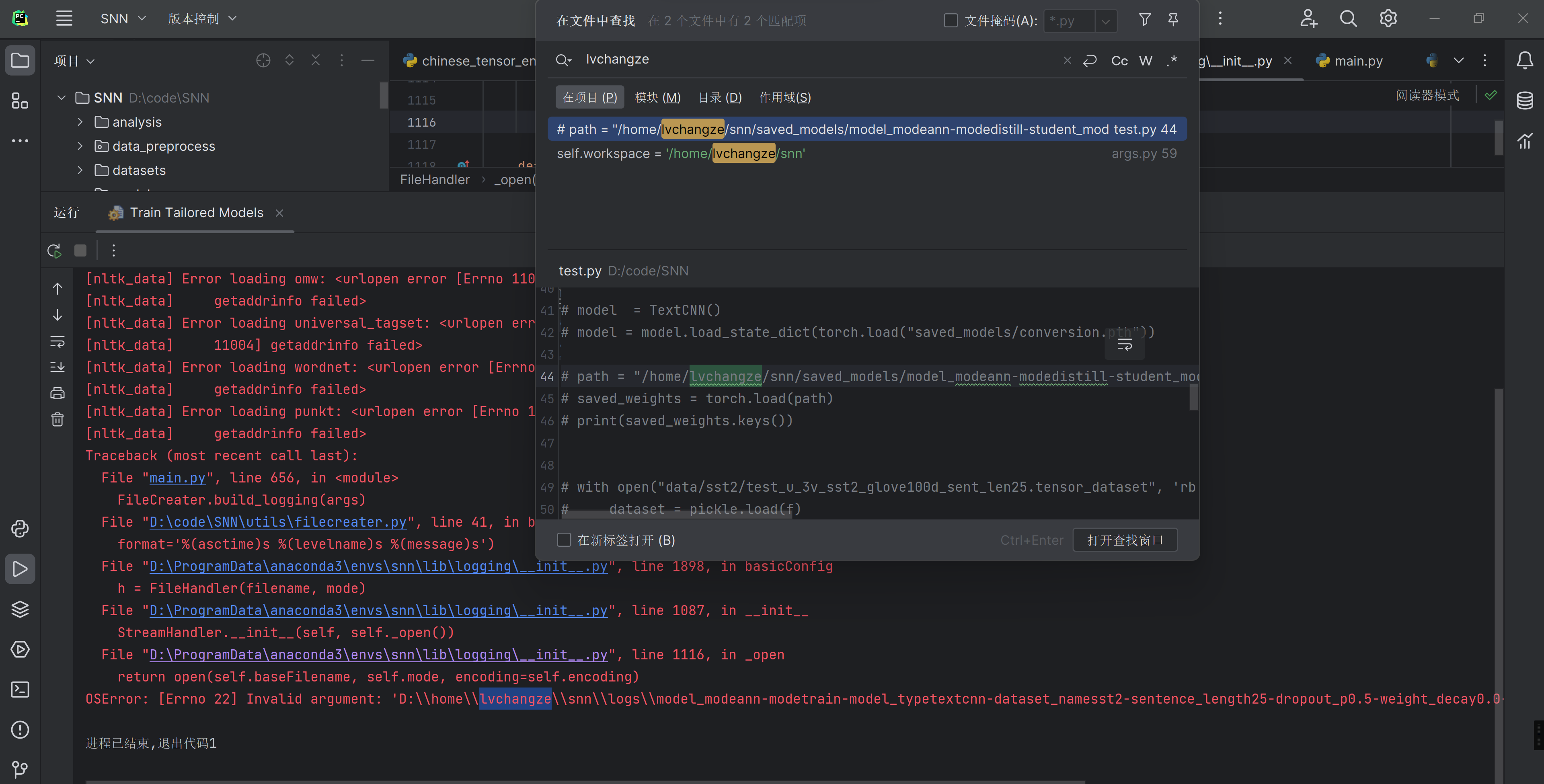This screenshot has width=1544, height=784.
Task: Toggle regex search option
Action: (1172, 61)
